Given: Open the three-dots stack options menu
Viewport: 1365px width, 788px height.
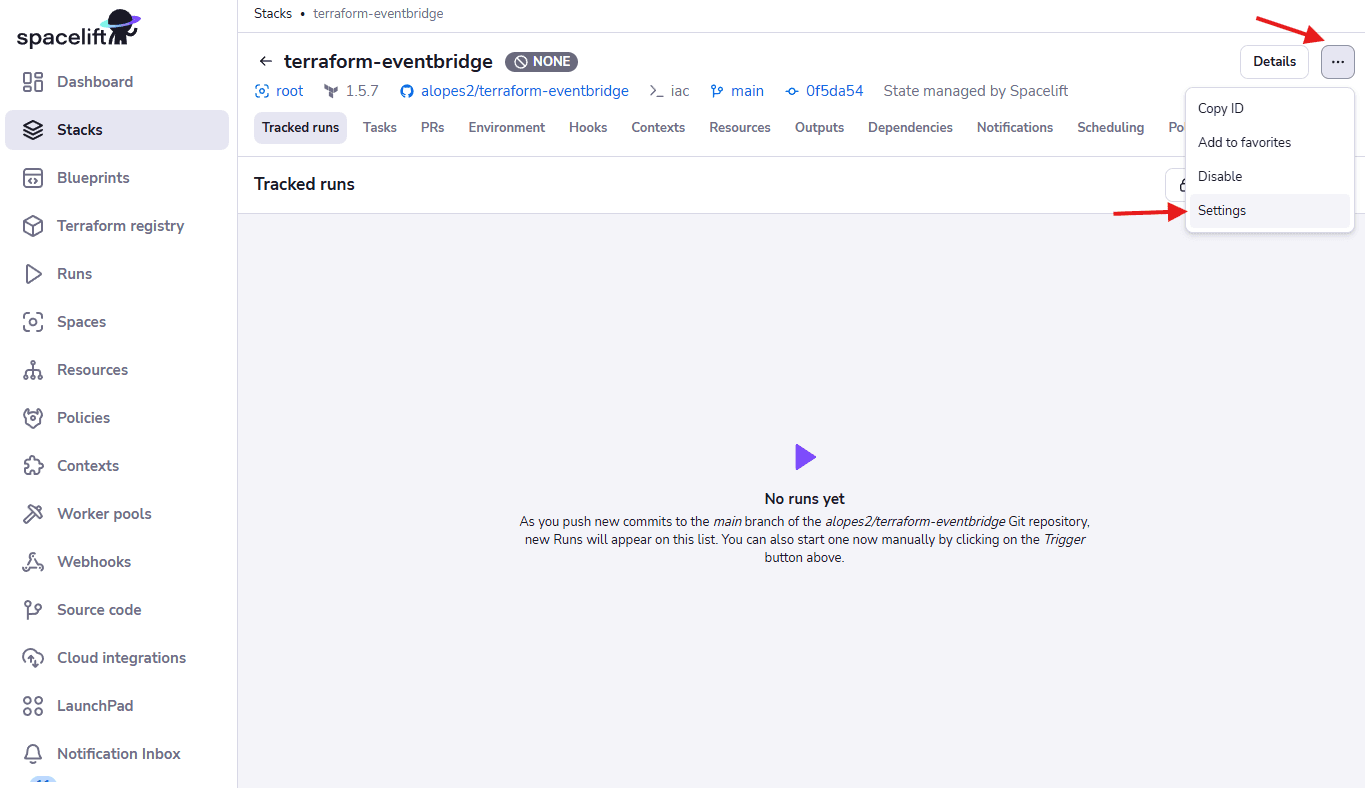Looking at the screenshot, I should 1338,62.
